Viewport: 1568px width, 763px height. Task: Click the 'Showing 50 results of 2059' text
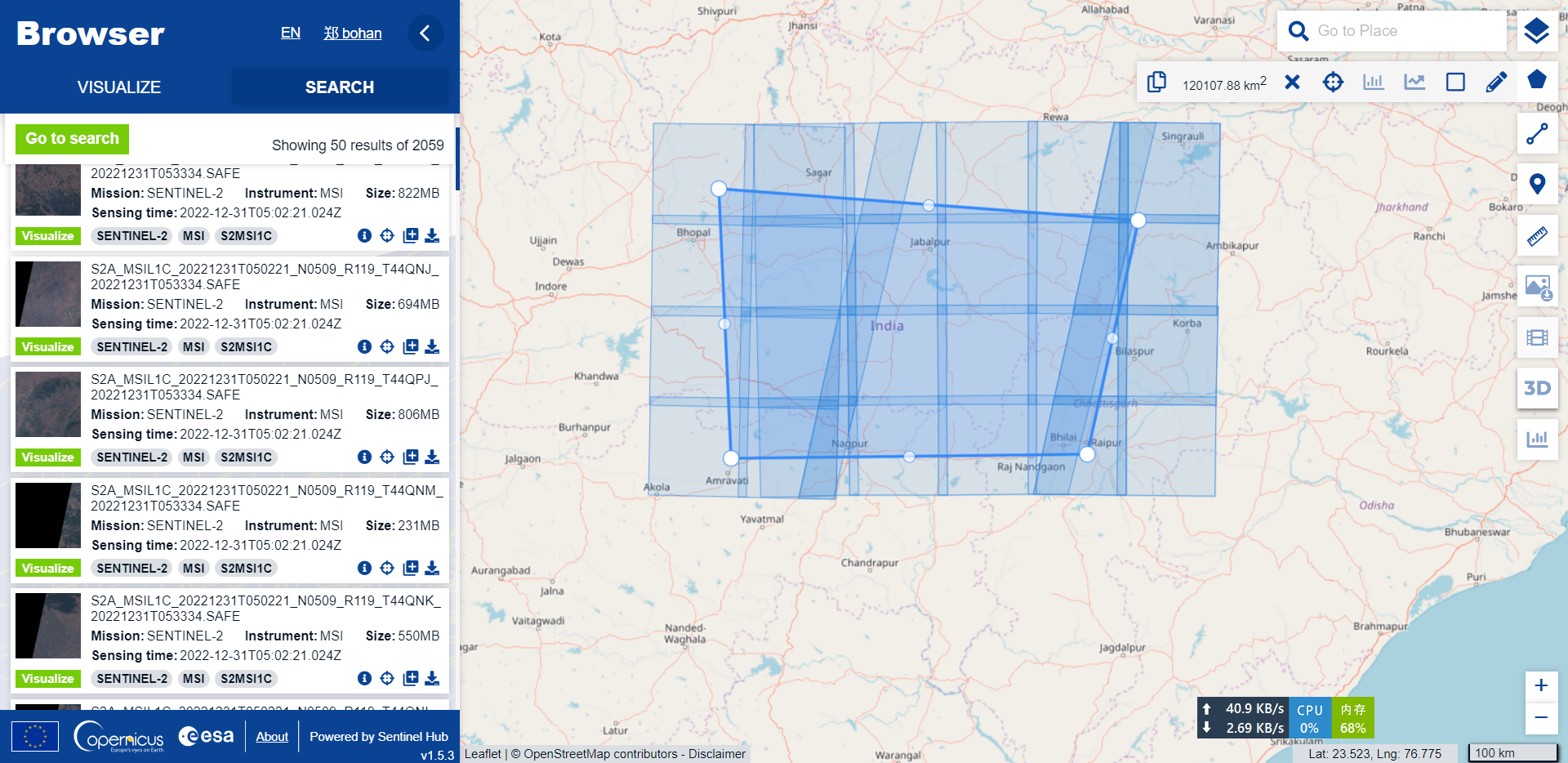tap(358, 145)
